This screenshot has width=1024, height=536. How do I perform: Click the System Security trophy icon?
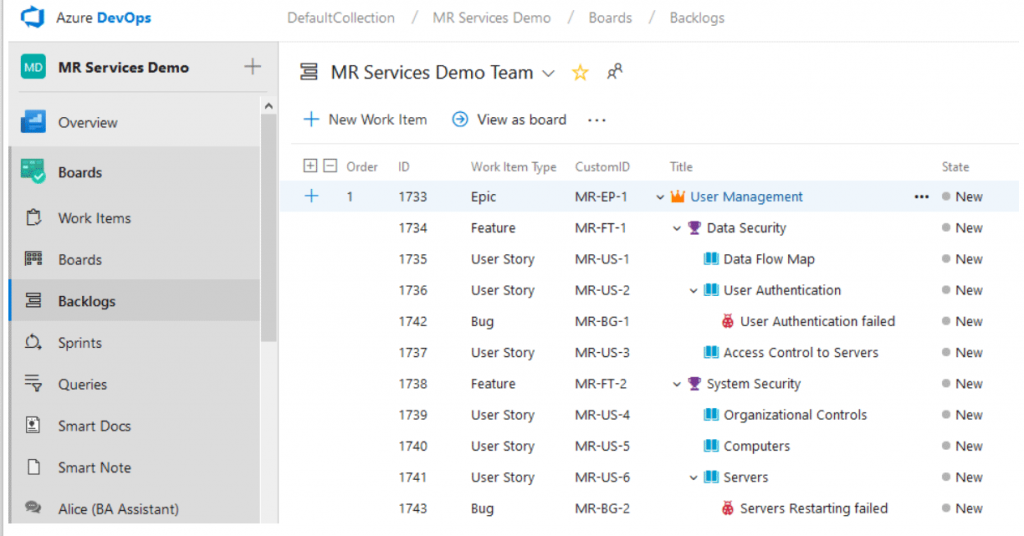pos(694,383)
